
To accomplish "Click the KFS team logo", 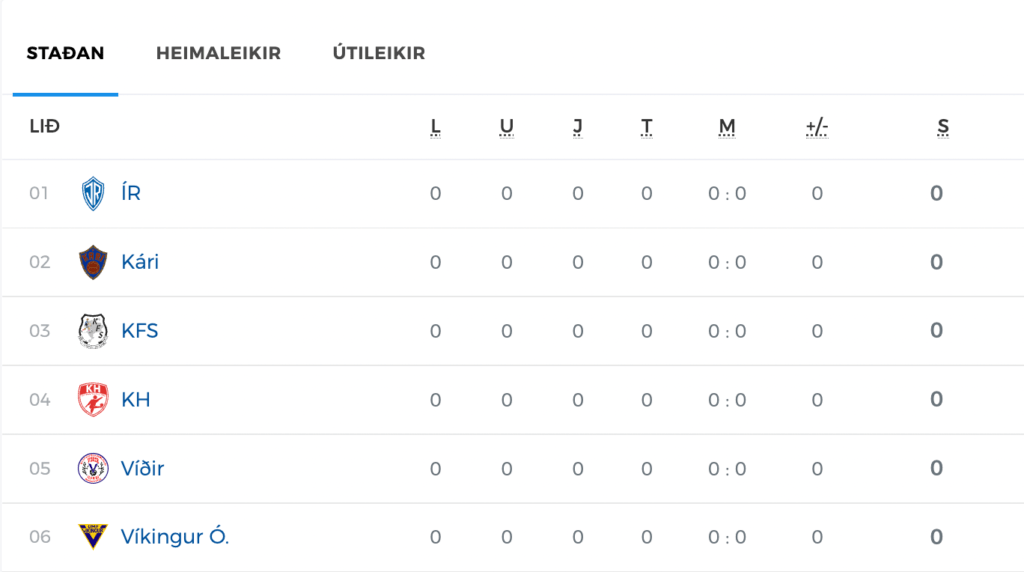I will pos(93,331).
